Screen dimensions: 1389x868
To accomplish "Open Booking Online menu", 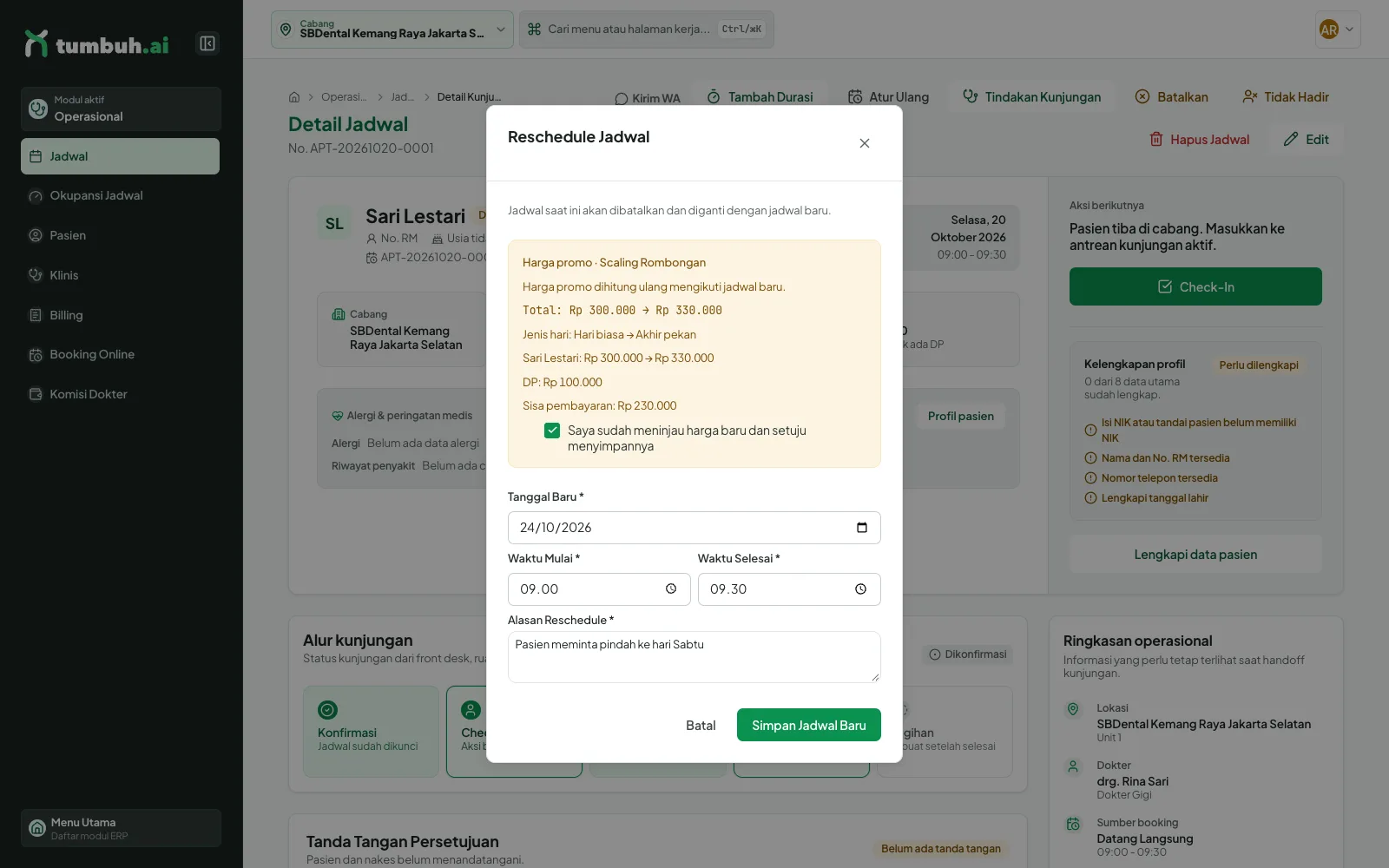I will [120, 354].
